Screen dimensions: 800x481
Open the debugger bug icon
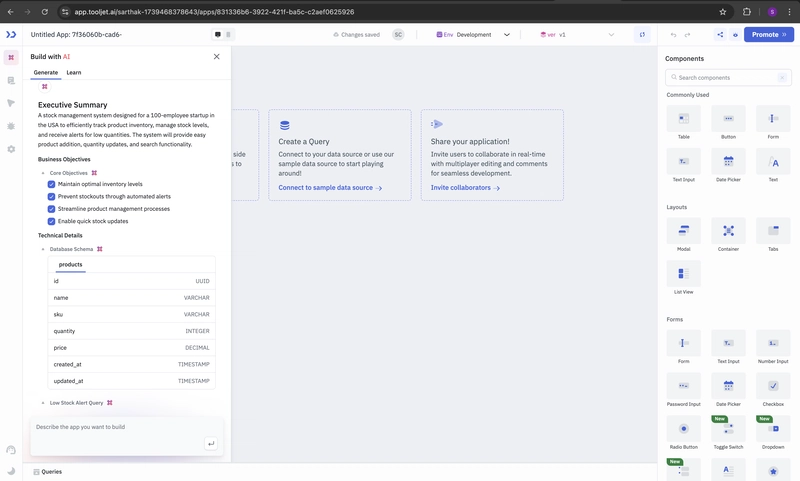coord(11,126)
